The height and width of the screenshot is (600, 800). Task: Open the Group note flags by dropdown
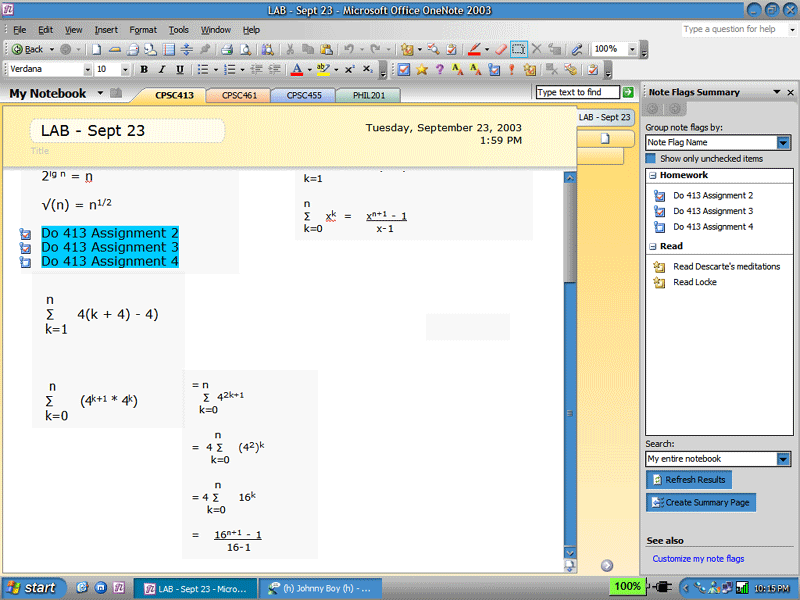[783, 143]
